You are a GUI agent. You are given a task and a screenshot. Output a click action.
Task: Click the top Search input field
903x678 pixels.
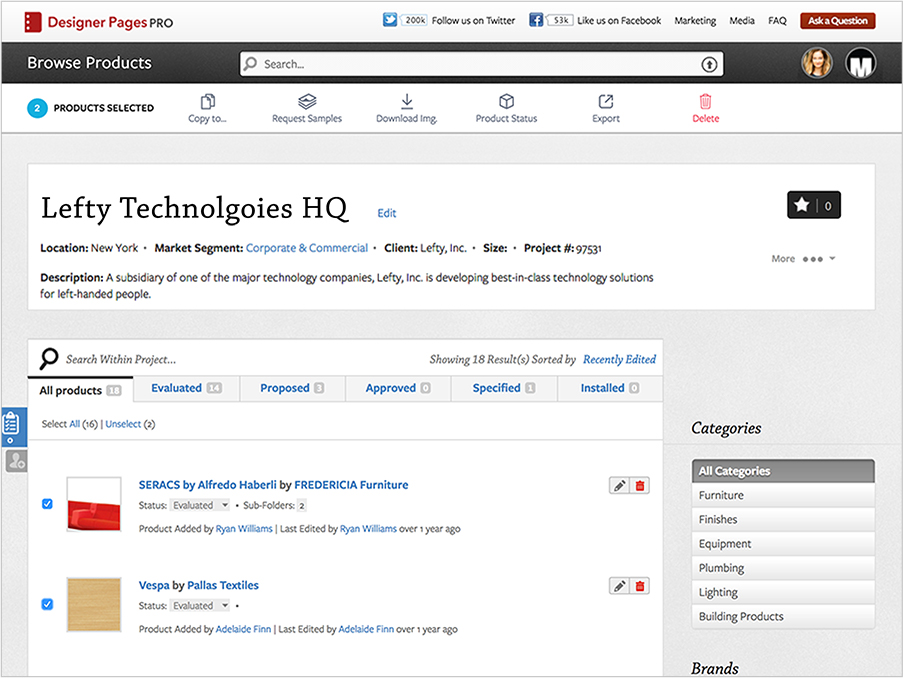tap(481, 64)
